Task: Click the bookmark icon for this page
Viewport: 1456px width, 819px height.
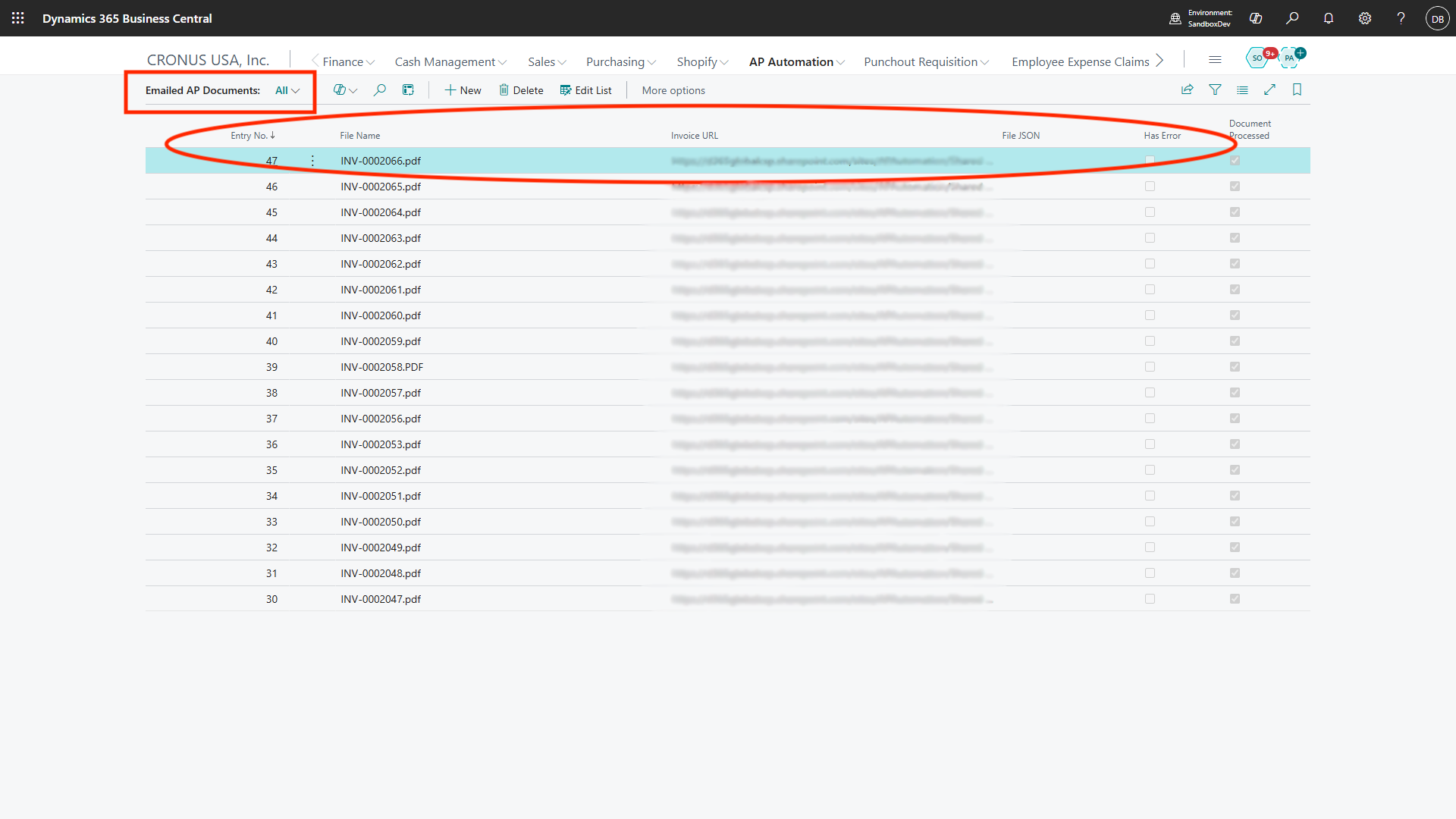Action: click(1297, 90)
